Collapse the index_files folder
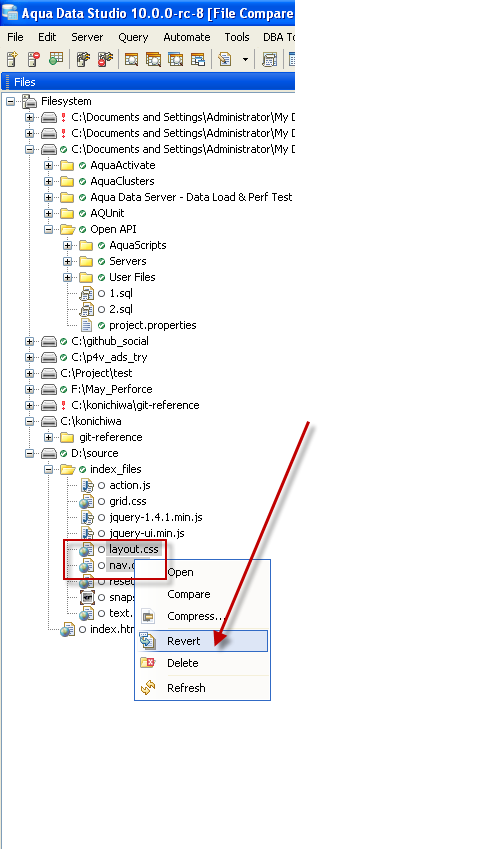Viewport: 490px width, 849px height. 49,469
